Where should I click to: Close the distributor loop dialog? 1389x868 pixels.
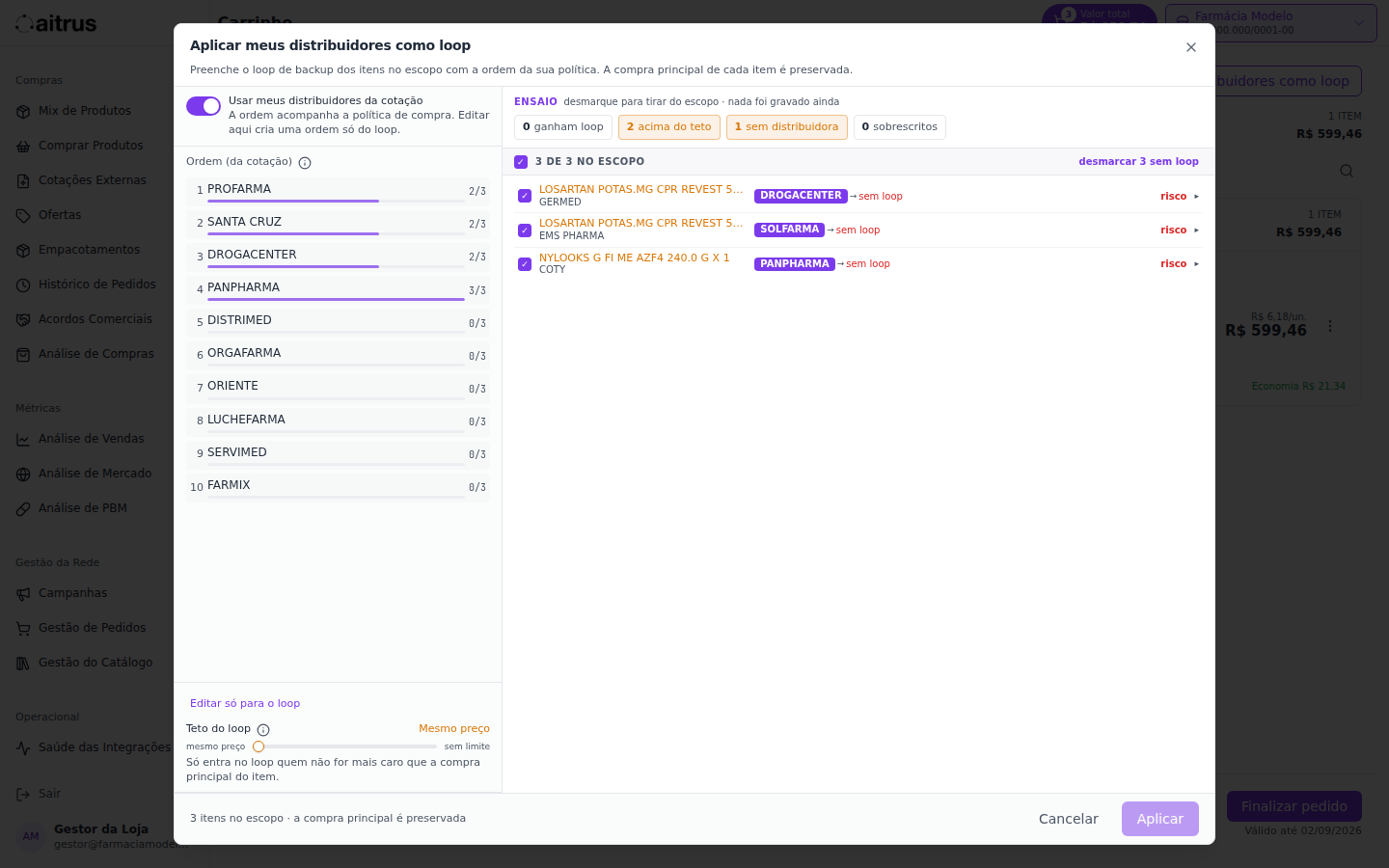[1191, 47]
